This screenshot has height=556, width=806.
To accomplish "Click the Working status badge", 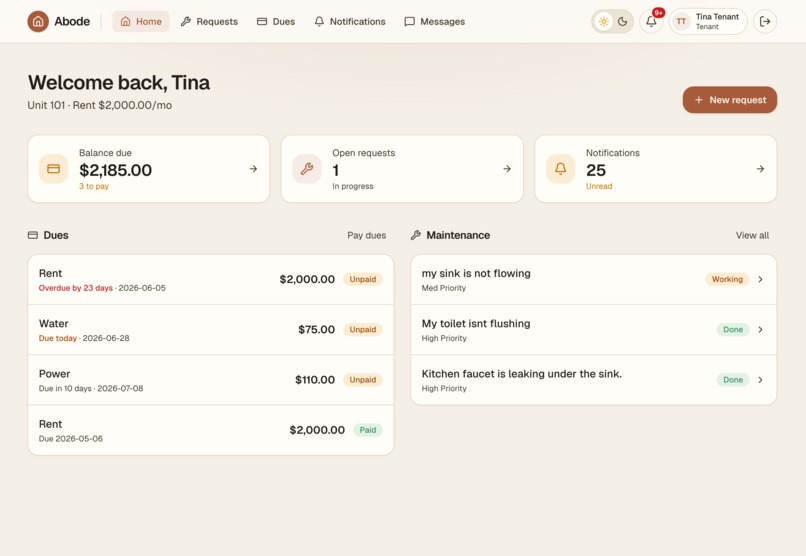I will coord(727,279).
